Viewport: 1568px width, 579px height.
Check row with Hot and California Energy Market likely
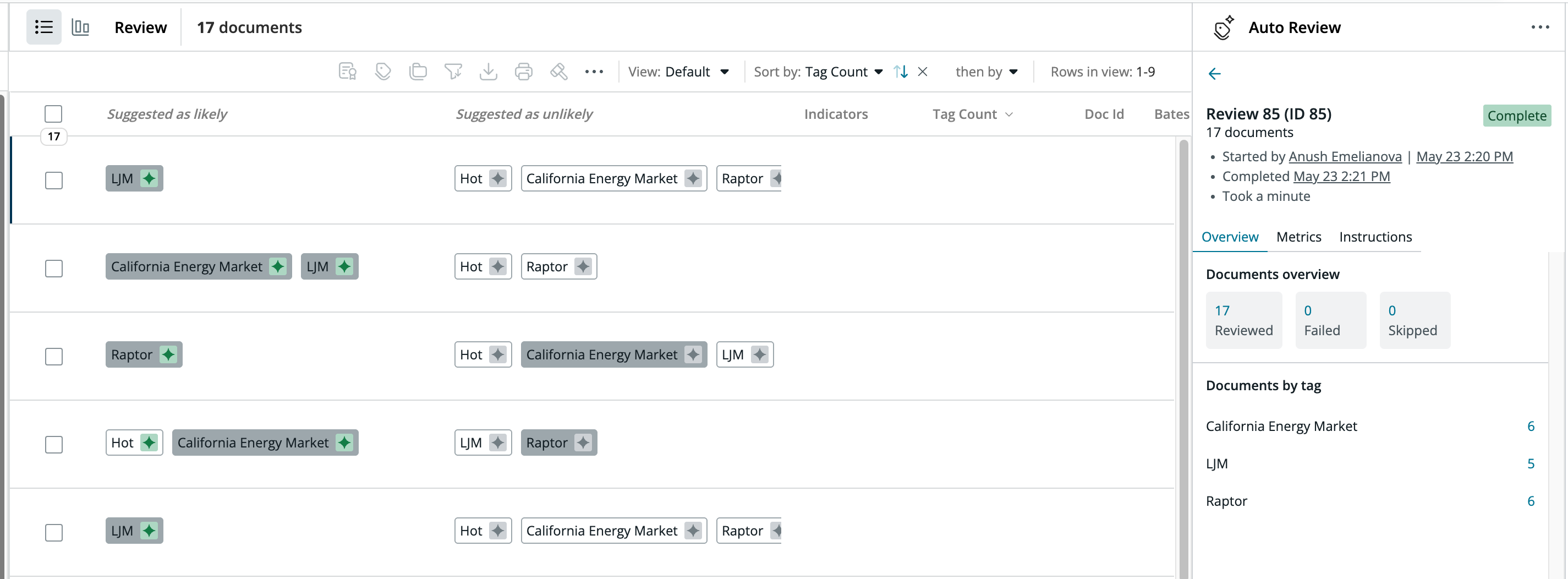(x=53, y=445)
